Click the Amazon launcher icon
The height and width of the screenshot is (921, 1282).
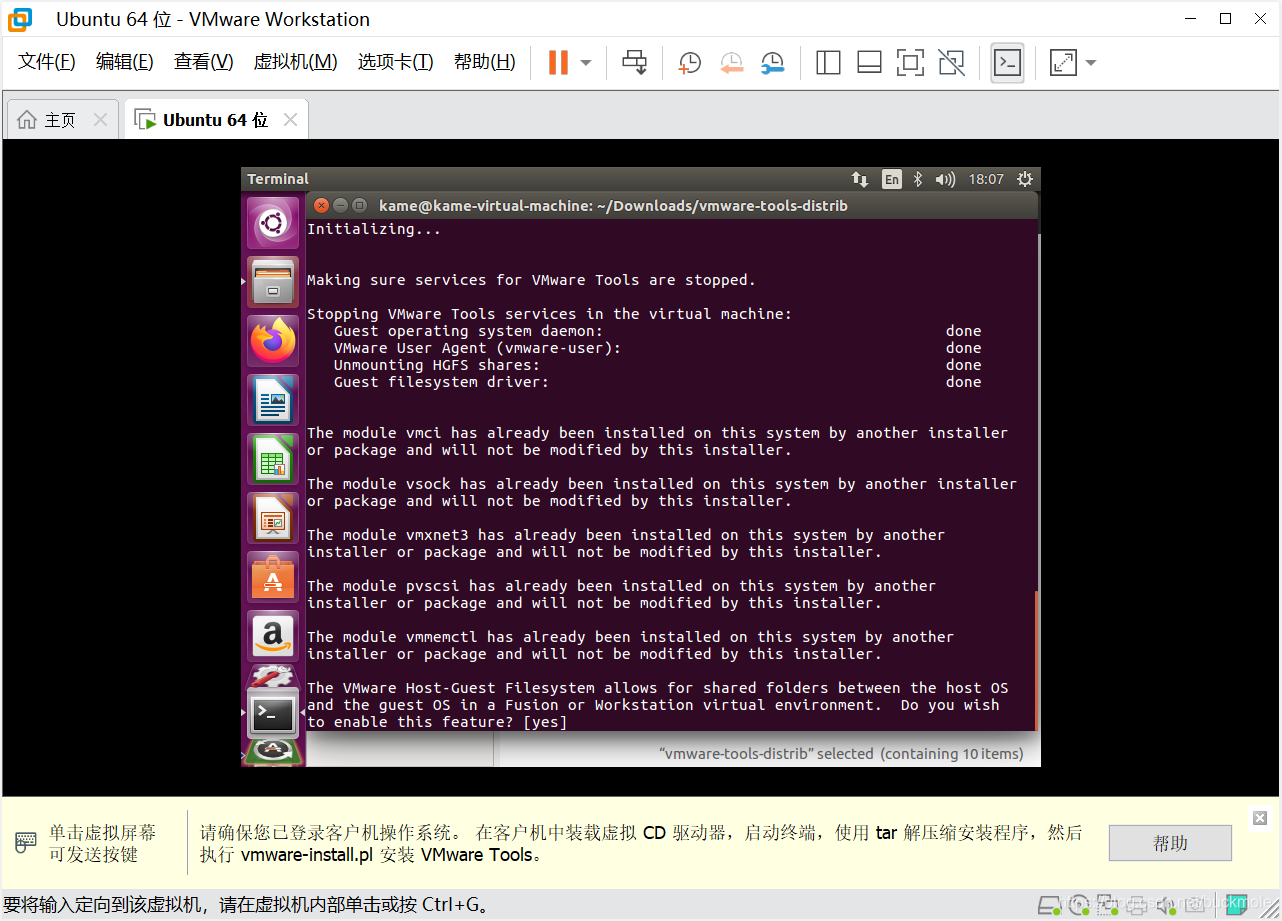click(273, 636)
